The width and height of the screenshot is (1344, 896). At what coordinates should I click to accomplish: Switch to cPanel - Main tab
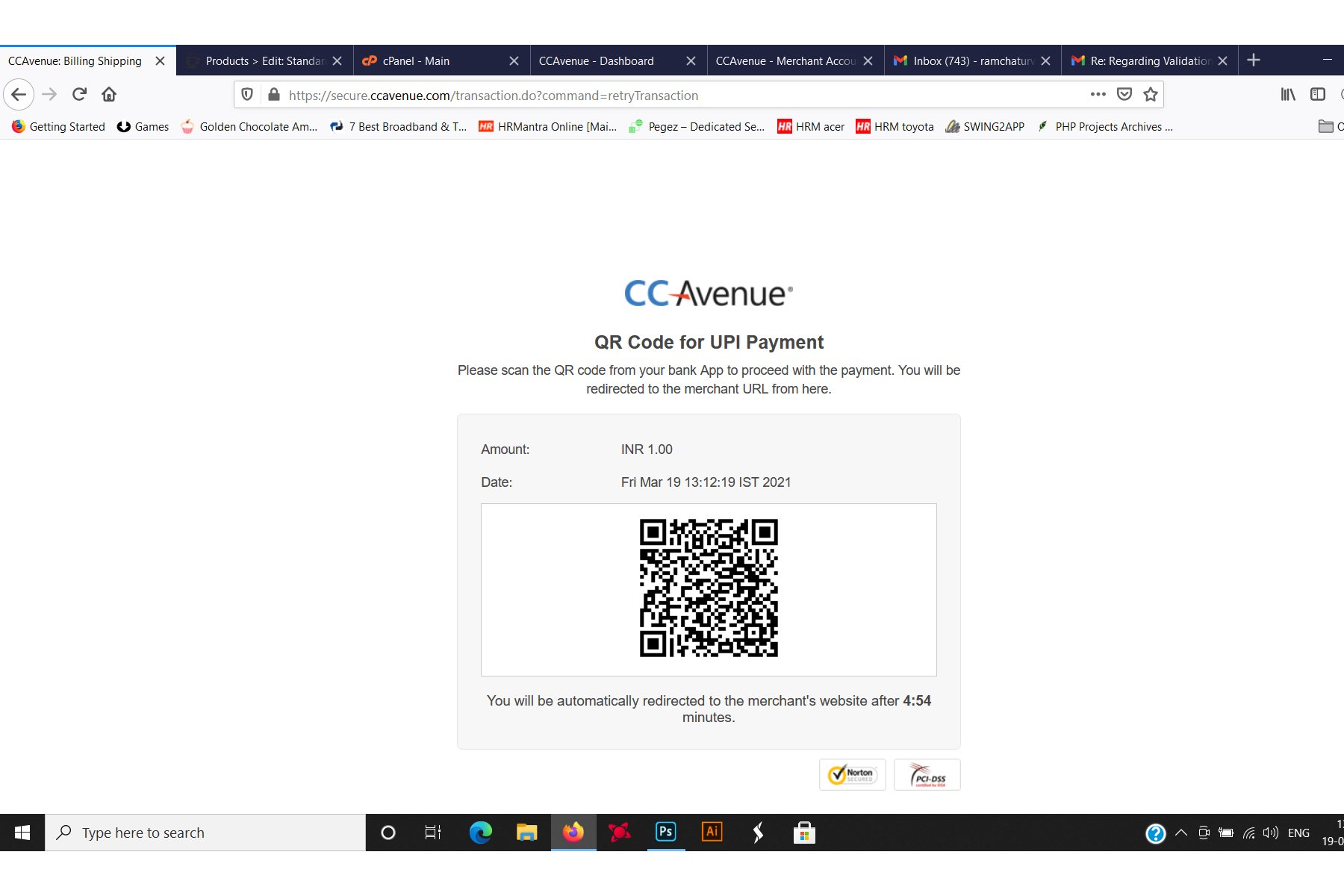[441, 60]
